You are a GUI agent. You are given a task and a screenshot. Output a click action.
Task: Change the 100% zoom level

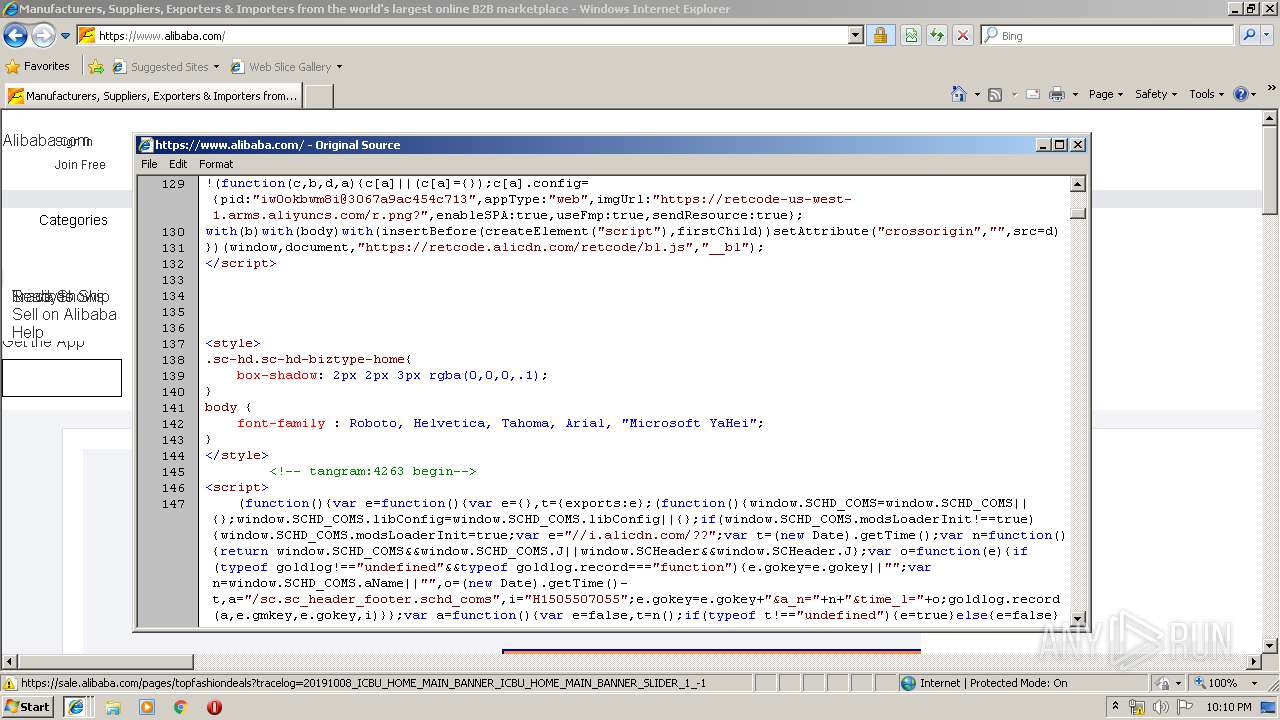[1226, 683]
